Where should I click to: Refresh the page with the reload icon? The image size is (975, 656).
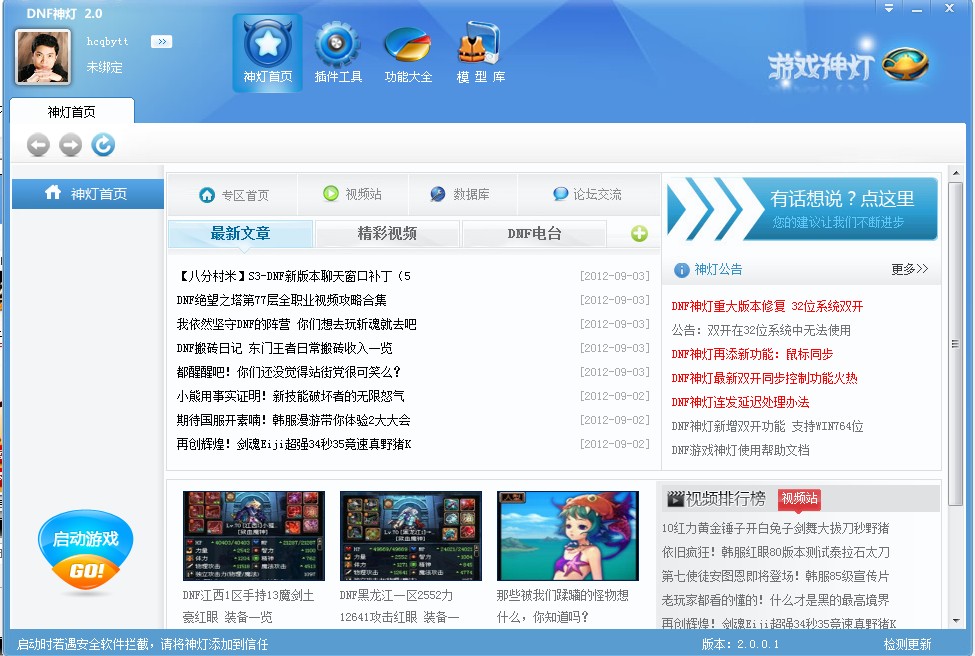102,144
